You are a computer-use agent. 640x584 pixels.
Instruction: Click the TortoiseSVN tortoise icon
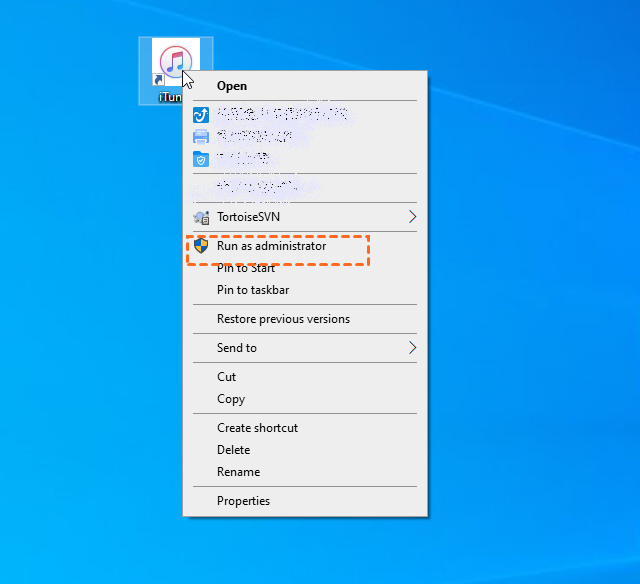click(x=200, y=217)
